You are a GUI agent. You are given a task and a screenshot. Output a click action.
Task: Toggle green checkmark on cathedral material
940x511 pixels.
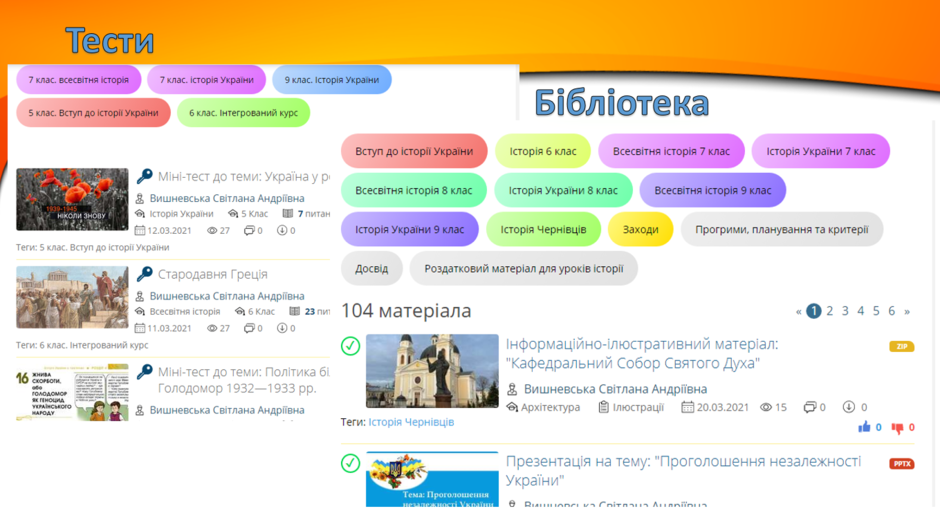[x=351, y=345]
